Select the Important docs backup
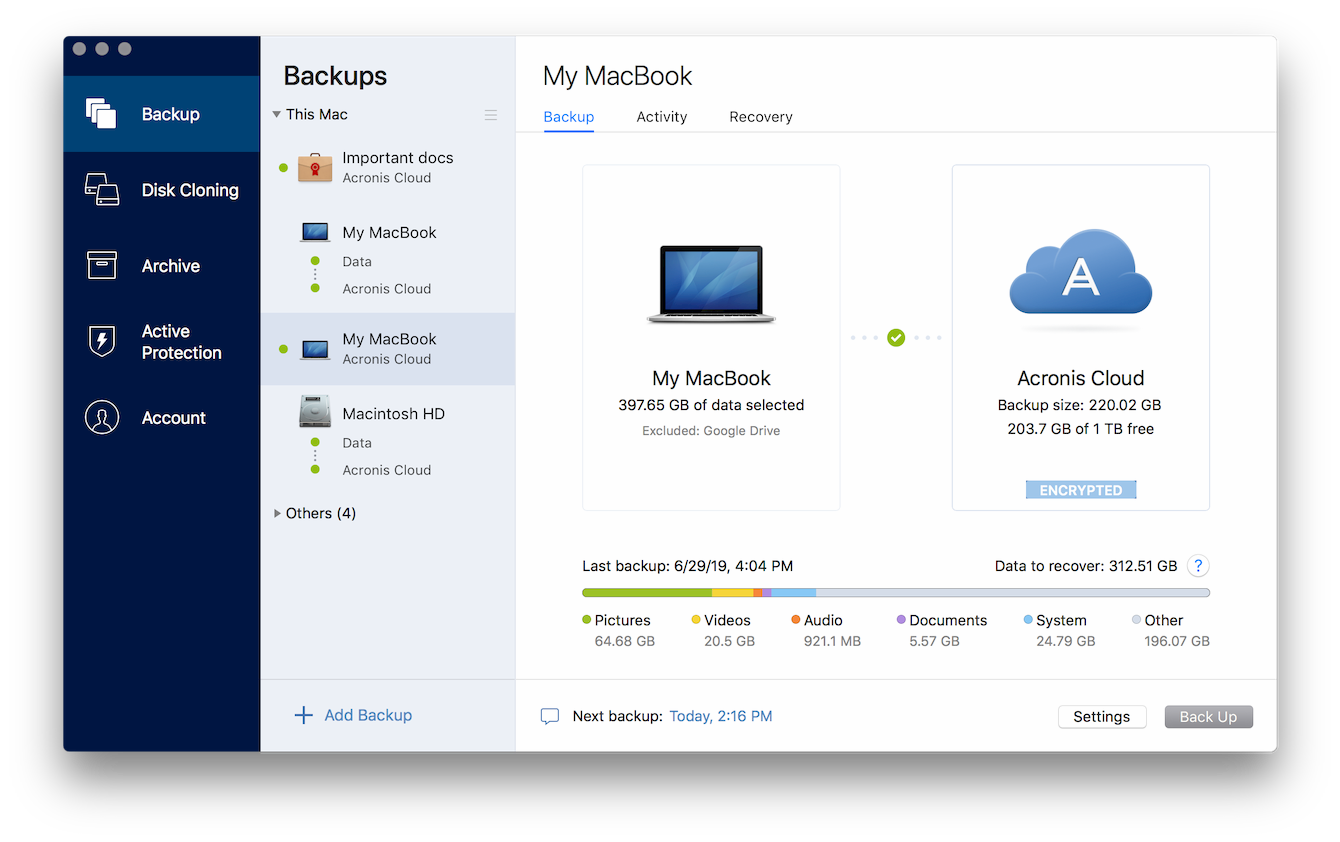Screen dimensions: 1340x842 point(397,167)
